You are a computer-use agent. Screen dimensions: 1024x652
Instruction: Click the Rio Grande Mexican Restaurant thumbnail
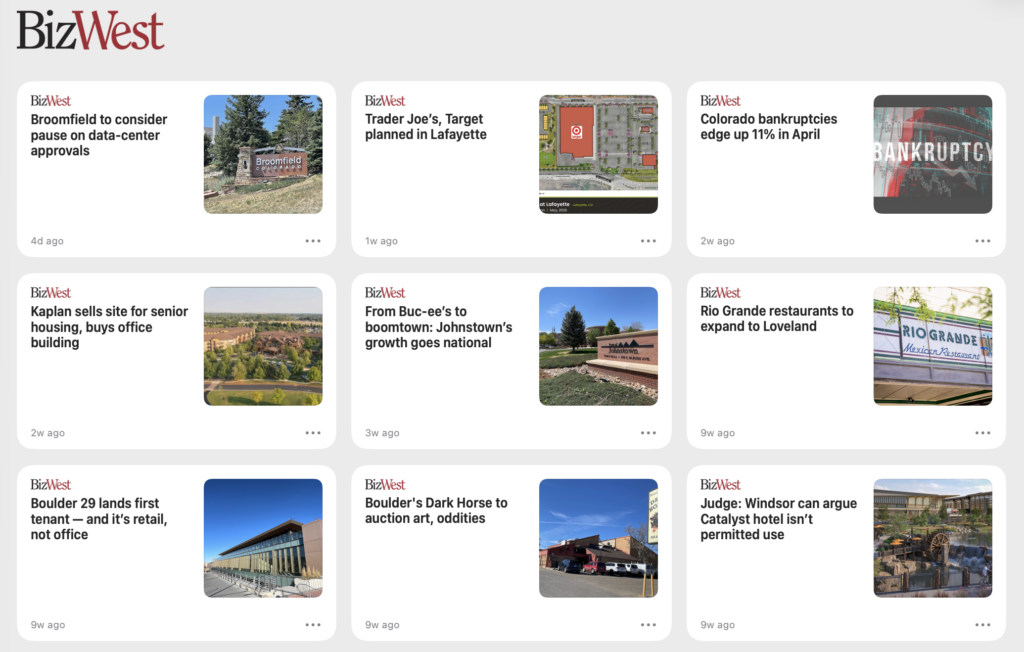(933, 346)
